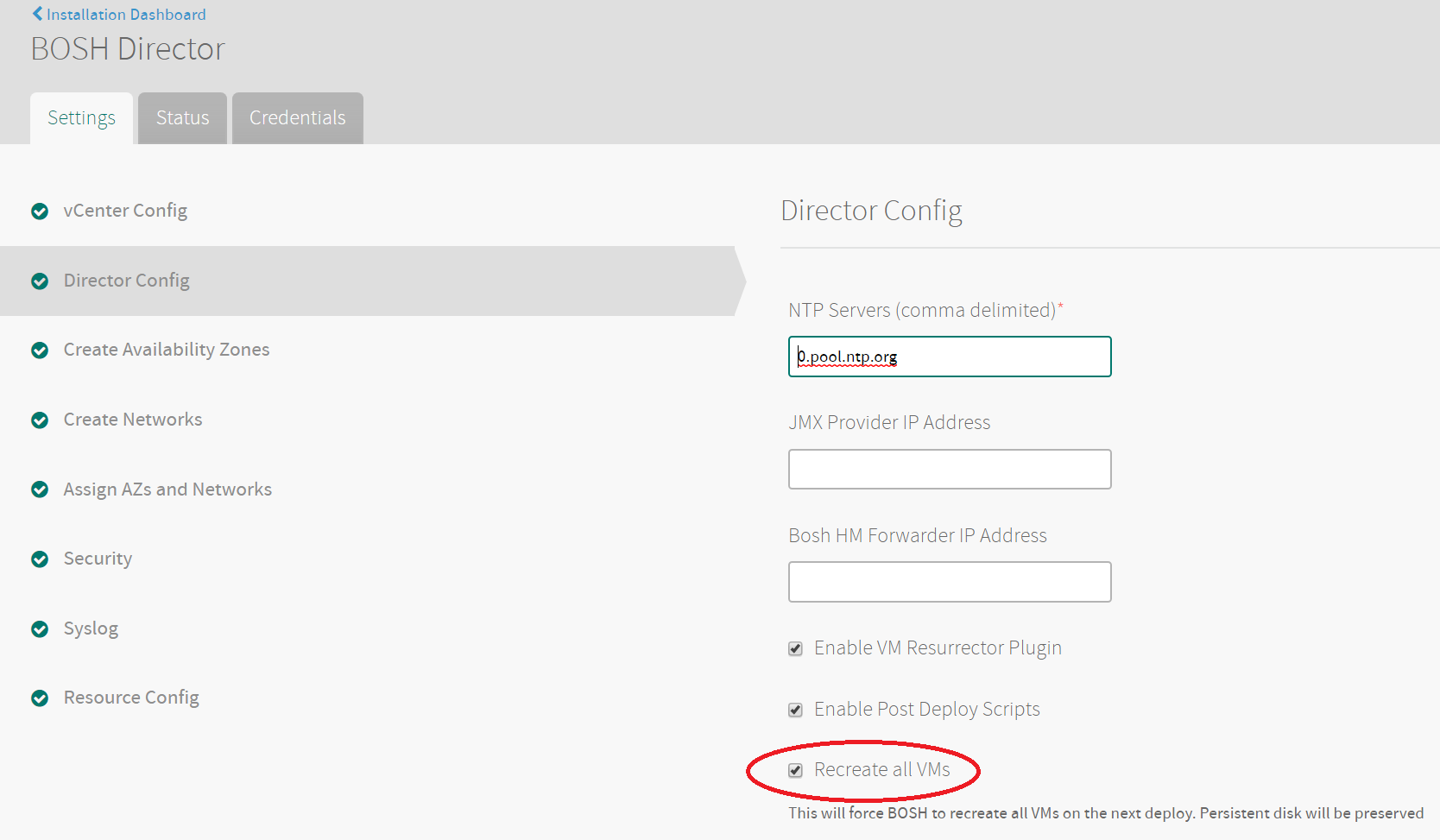Click green checkmark icon beside vCenter Config

[x=40, y=212]
